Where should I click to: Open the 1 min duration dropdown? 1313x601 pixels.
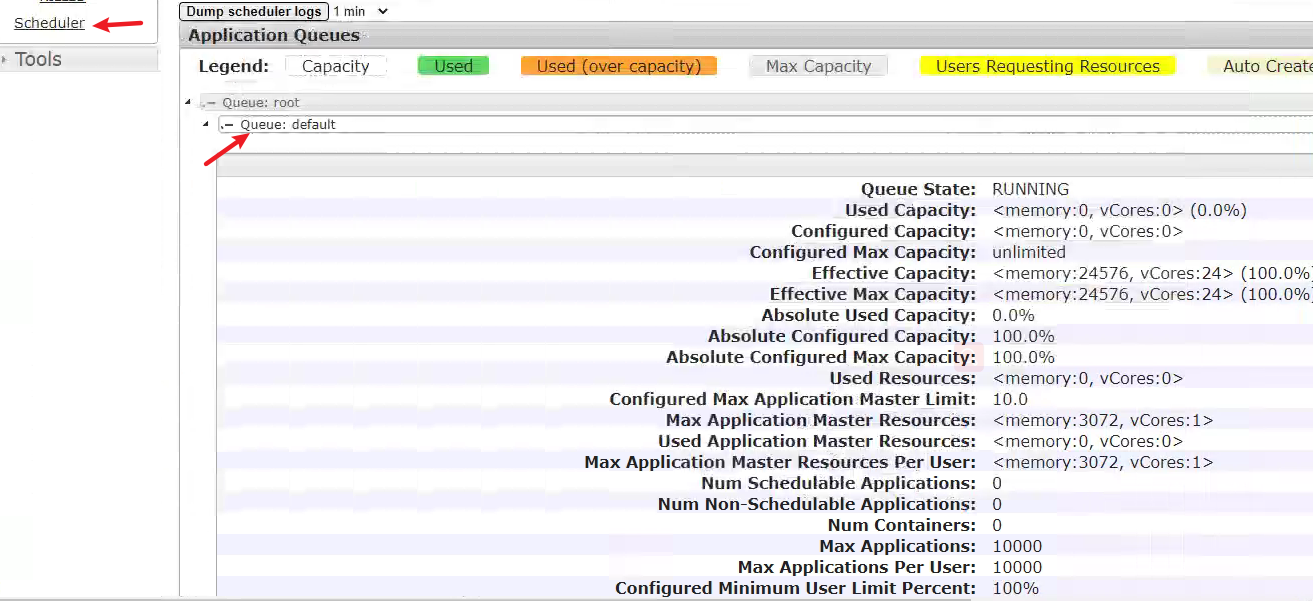[x=361, y=12]
